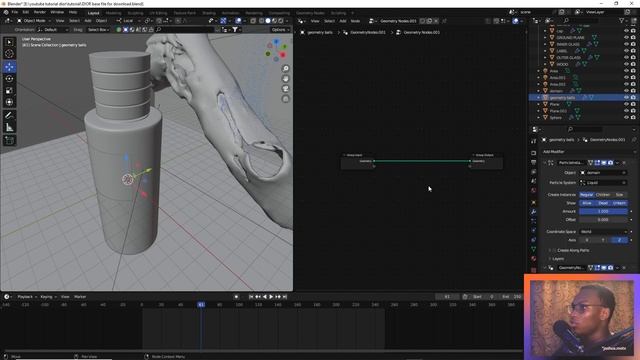Image resolution: width=640 pixels, height=360 pixels.
Task: Select the Select Box tool in viewport toolbar
Action: [x=9, y=42]
